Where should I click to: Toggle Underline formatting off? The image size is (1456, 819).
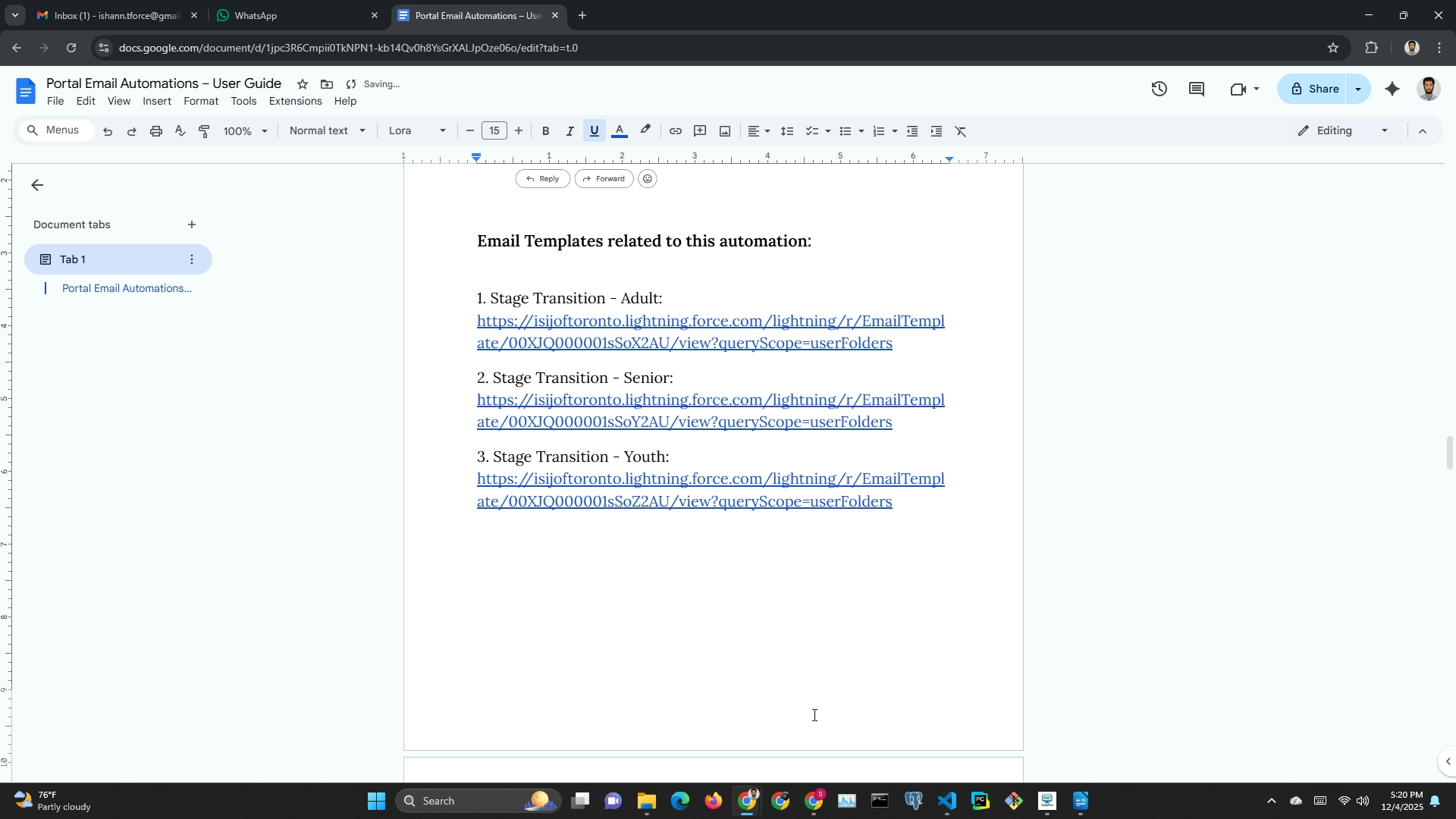[595, 131]
